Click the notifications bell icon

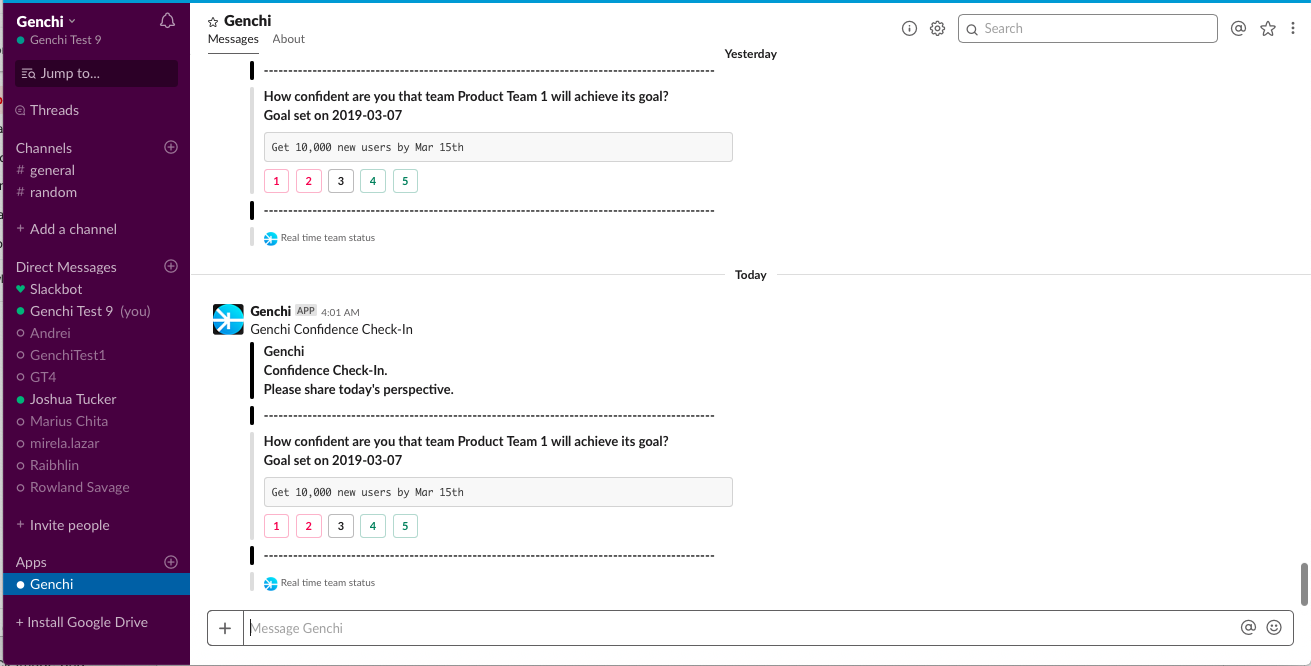coord(167,21)
